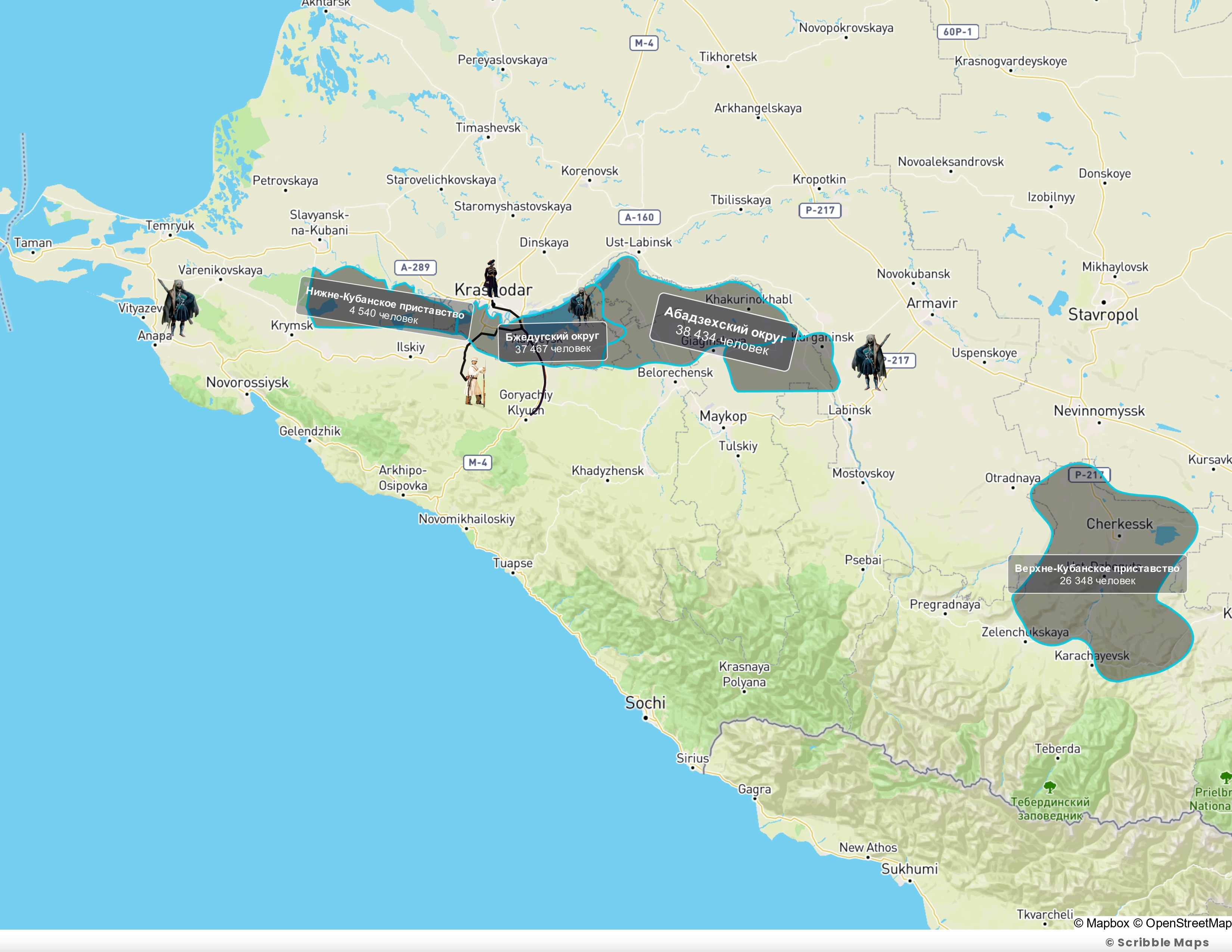Click the P-217 shield near Kropotkin
Image resolution: width=1232 pixels, height=952 pixels.
pos(819,210)
